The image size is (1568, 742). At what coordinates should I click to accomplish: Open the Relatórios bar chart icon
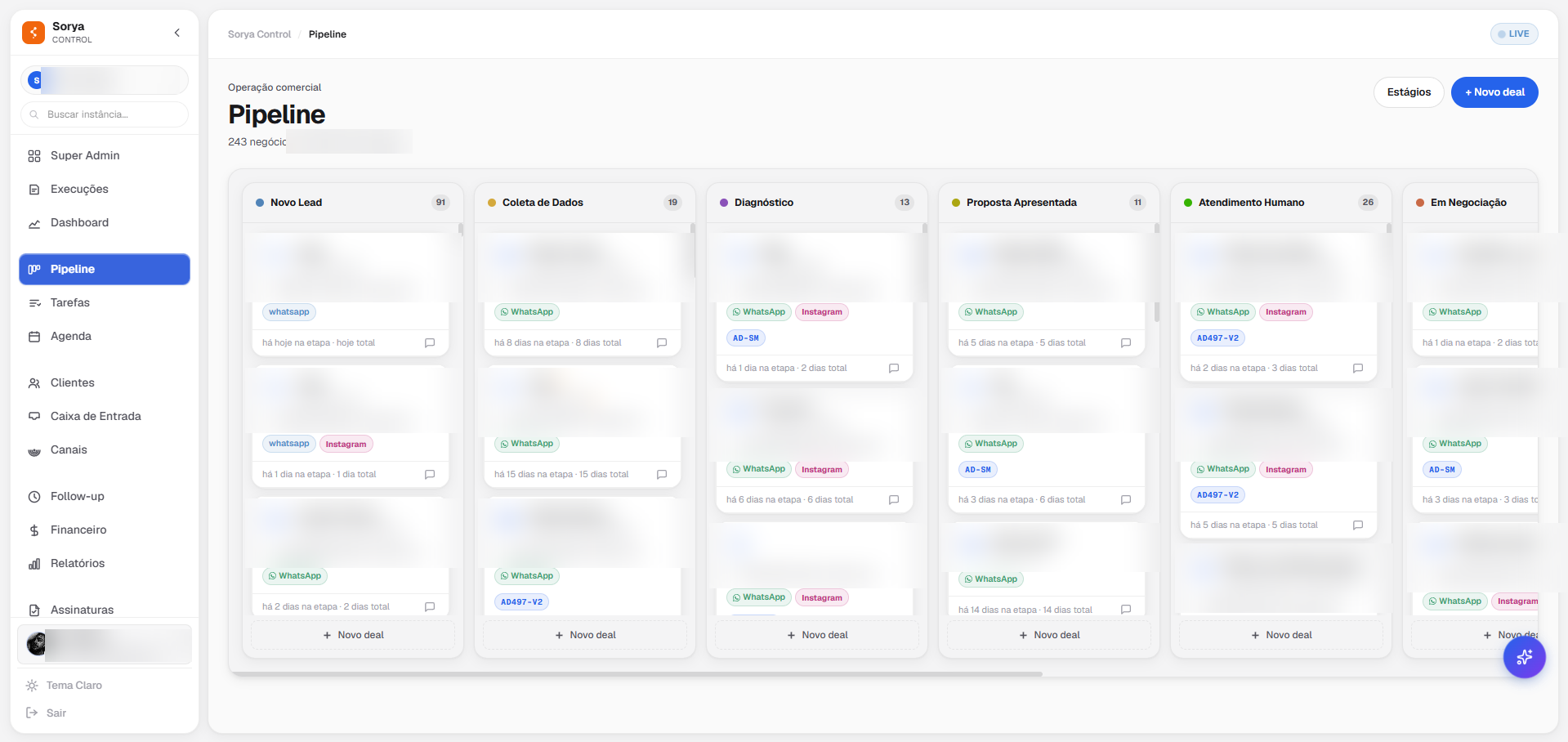(x=34, y=564)
